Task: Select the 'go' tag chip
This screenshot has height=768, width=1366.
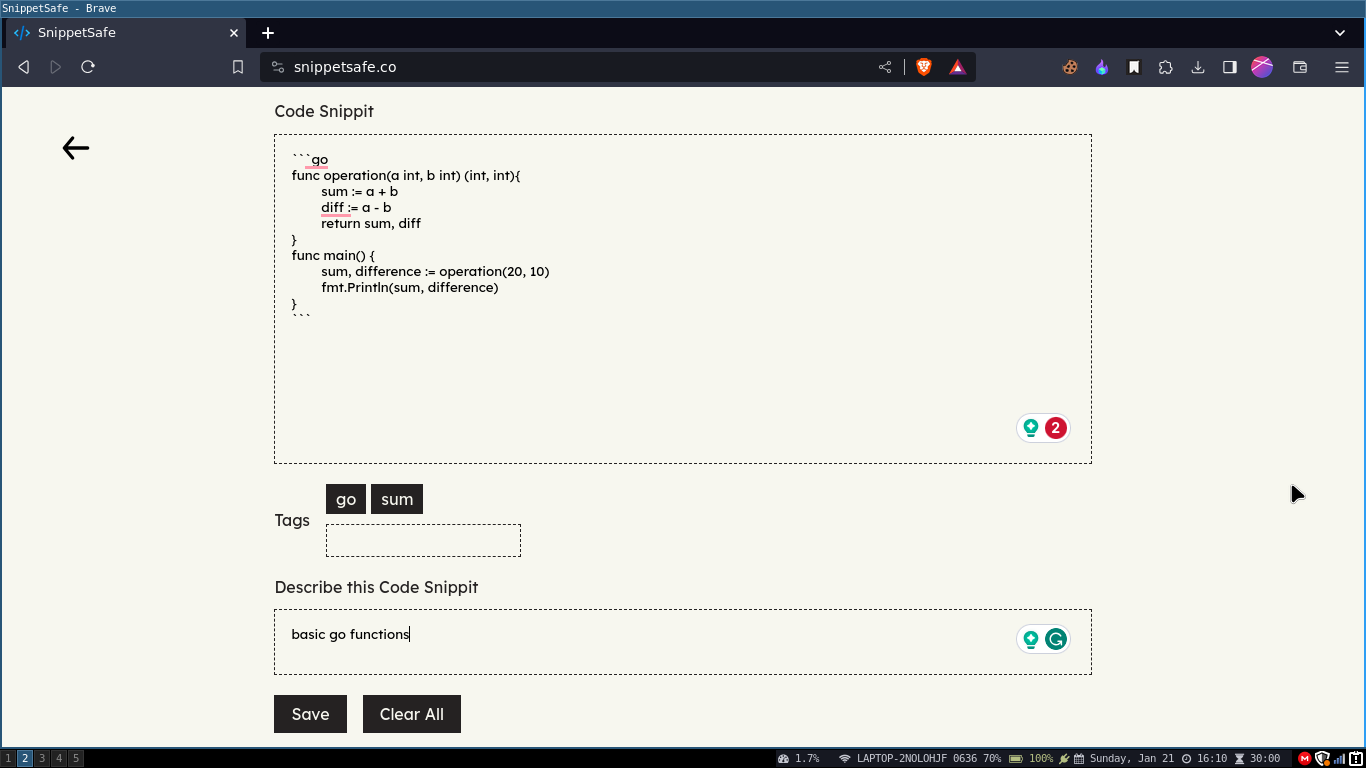Action: pos(346,499)
